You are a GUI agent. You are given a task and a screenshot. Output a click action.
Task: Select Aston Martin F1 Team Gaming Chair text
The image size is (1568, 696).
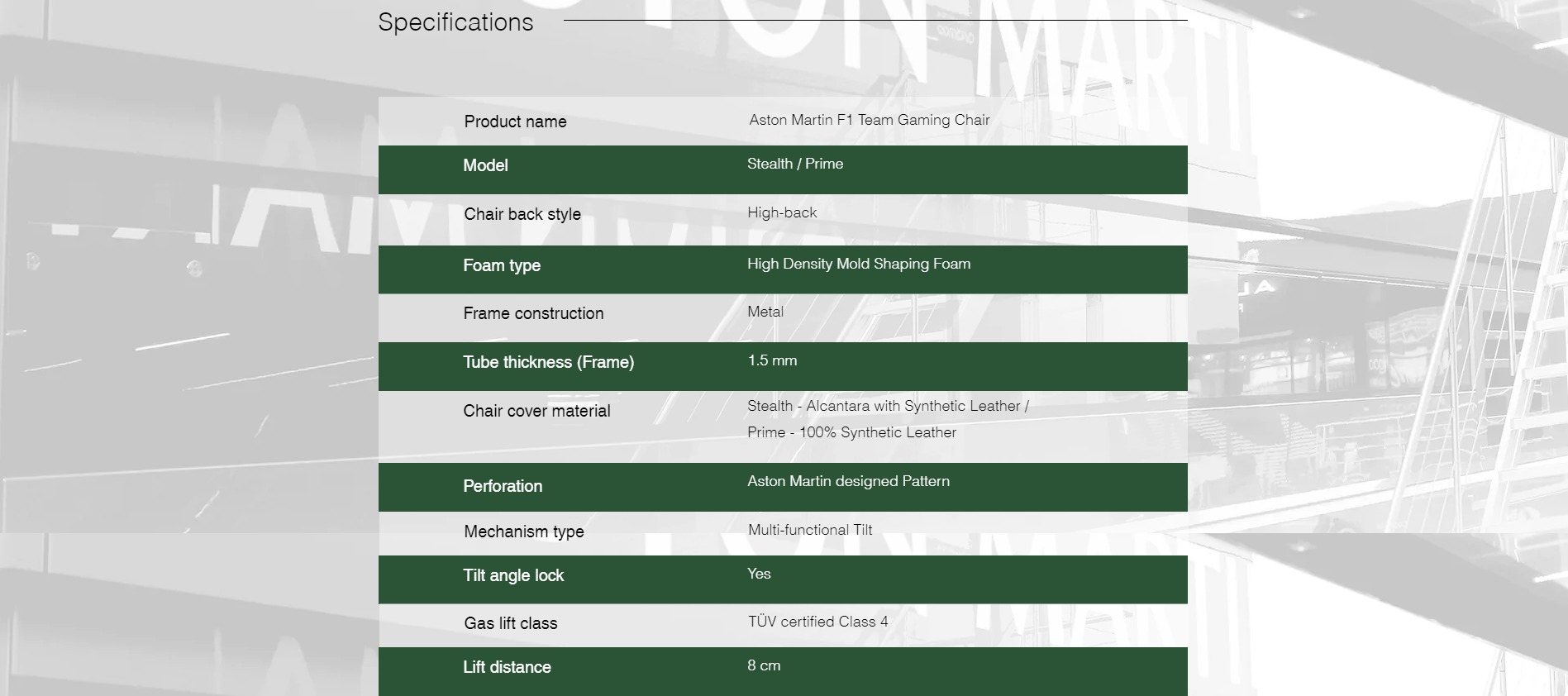[869, 120]
